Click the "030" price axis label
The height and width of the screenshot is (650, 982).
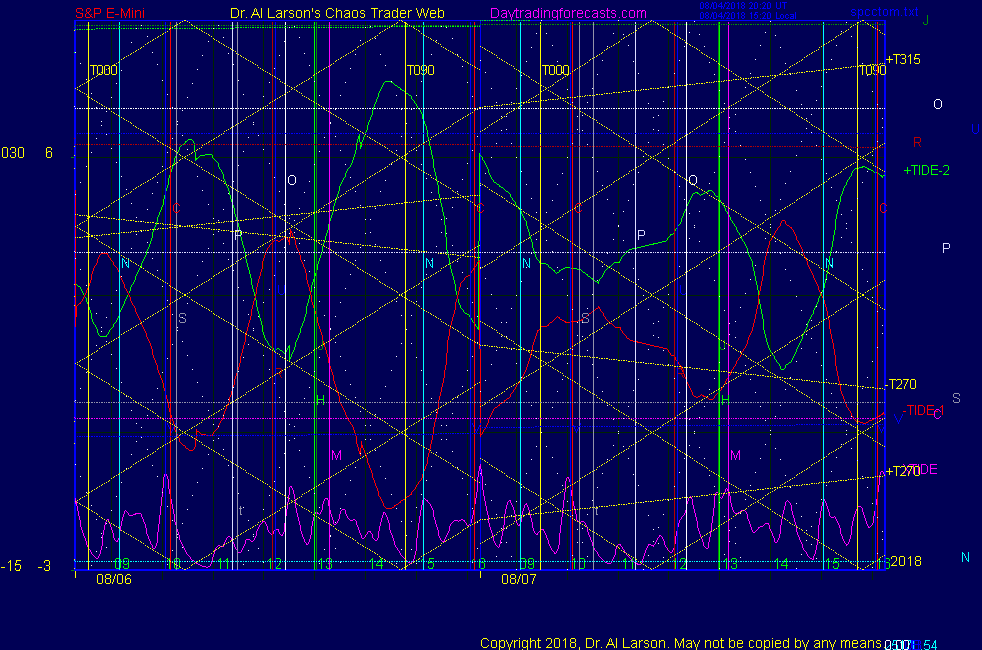click(13, 153)
